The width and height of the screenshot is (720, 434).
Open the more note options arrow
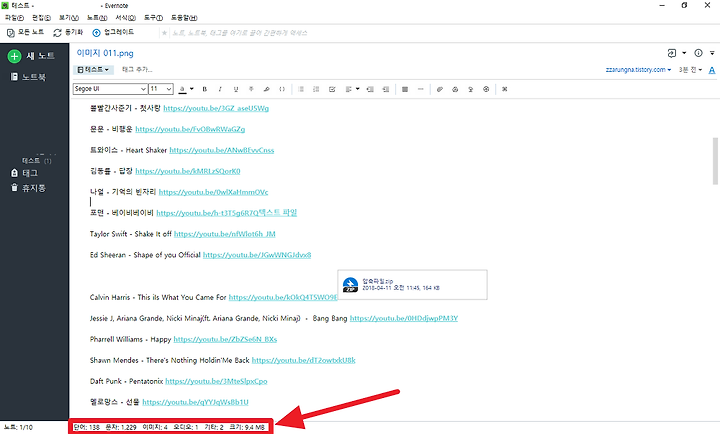pyautogui.click(x=712, y=53)
